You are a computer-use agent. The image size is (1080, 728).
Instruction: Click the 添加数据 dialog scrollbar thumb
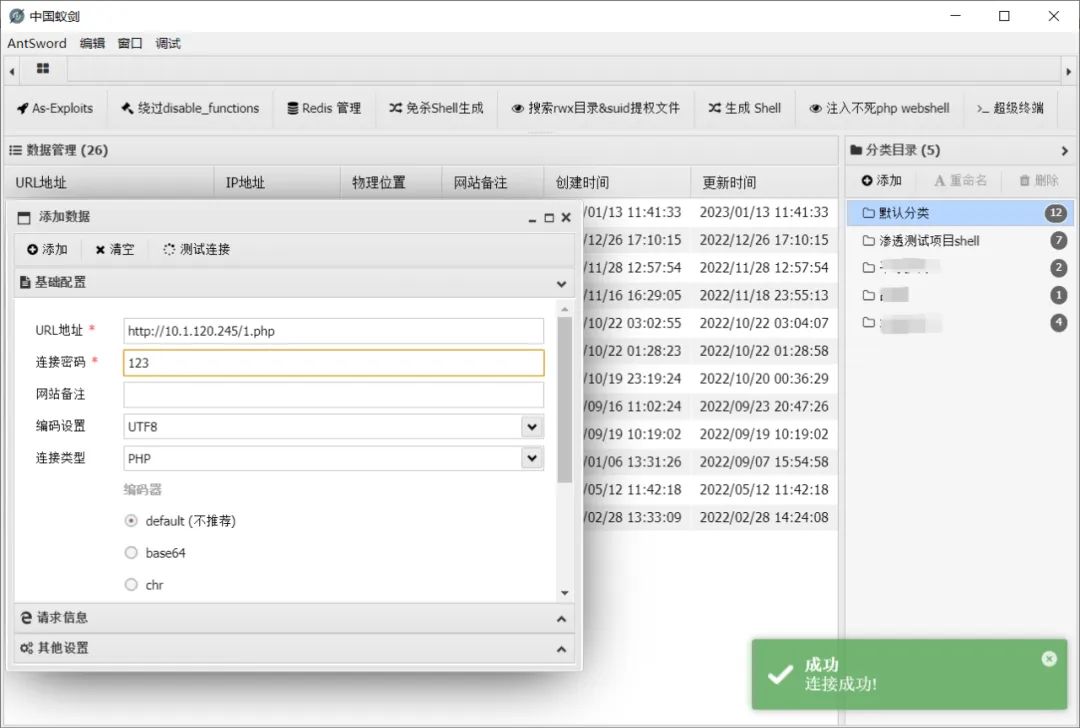(565, 399)
